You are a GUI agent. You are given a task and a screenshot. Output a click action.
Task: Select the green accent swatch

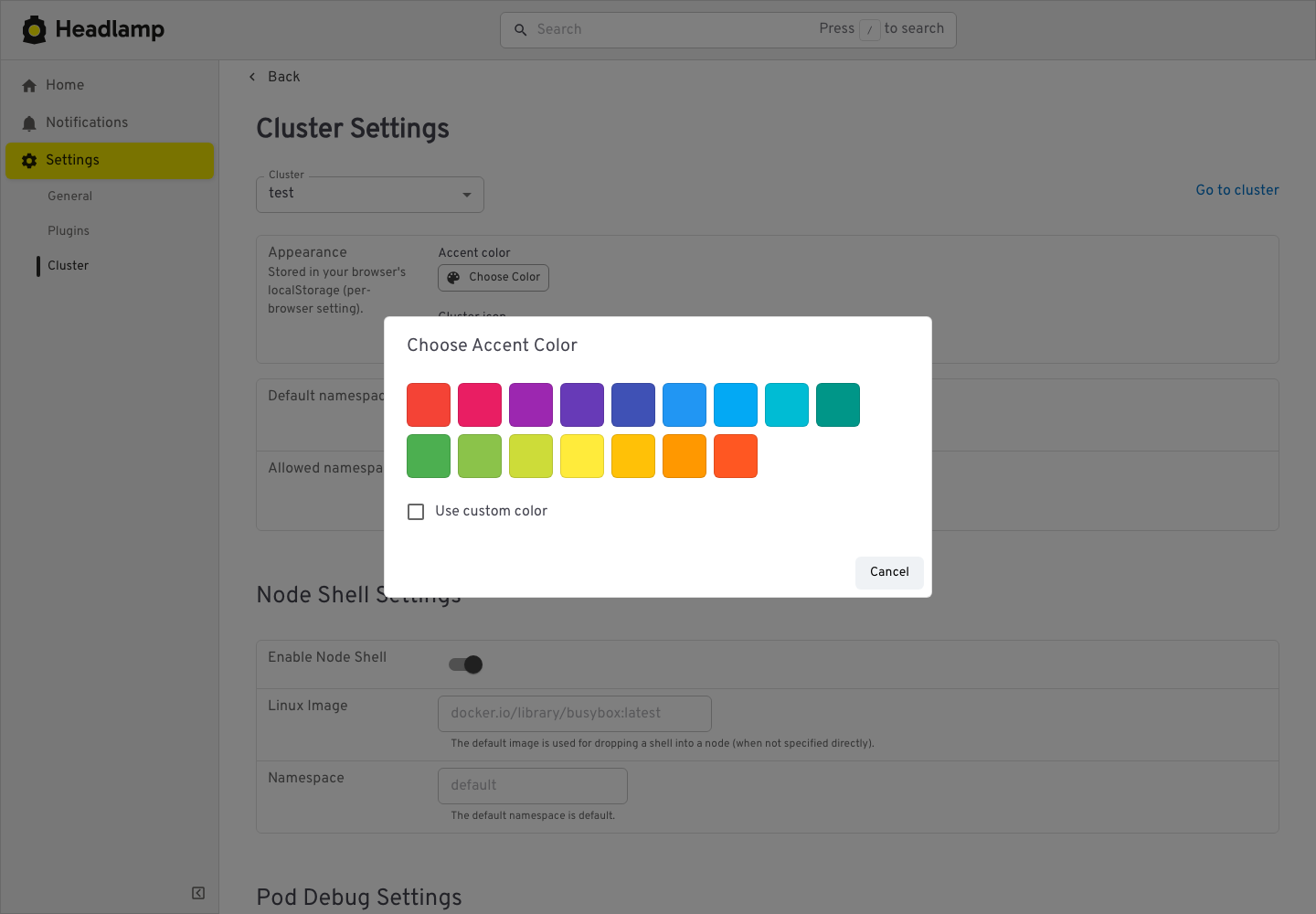tap(429, 456)
